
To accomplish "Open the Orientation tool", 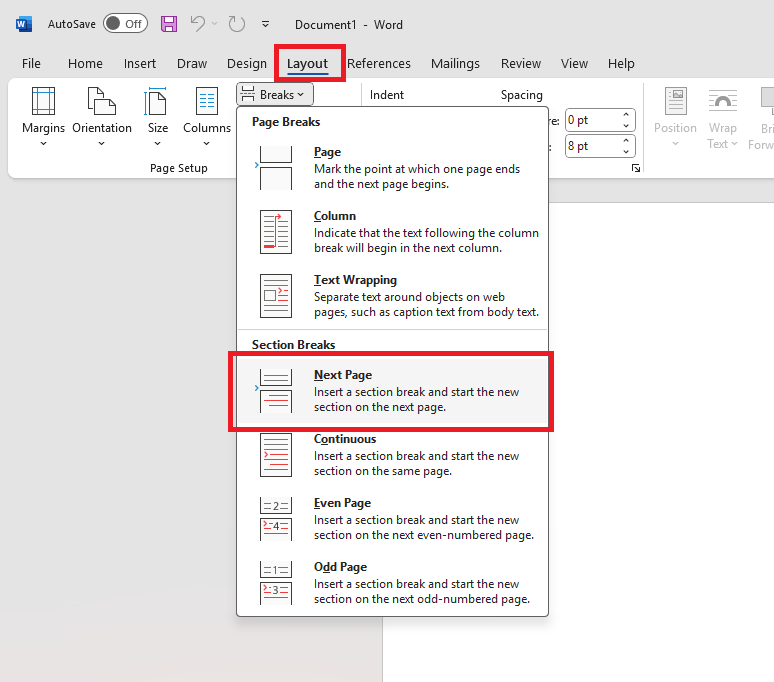I will (x=102, y=117).
